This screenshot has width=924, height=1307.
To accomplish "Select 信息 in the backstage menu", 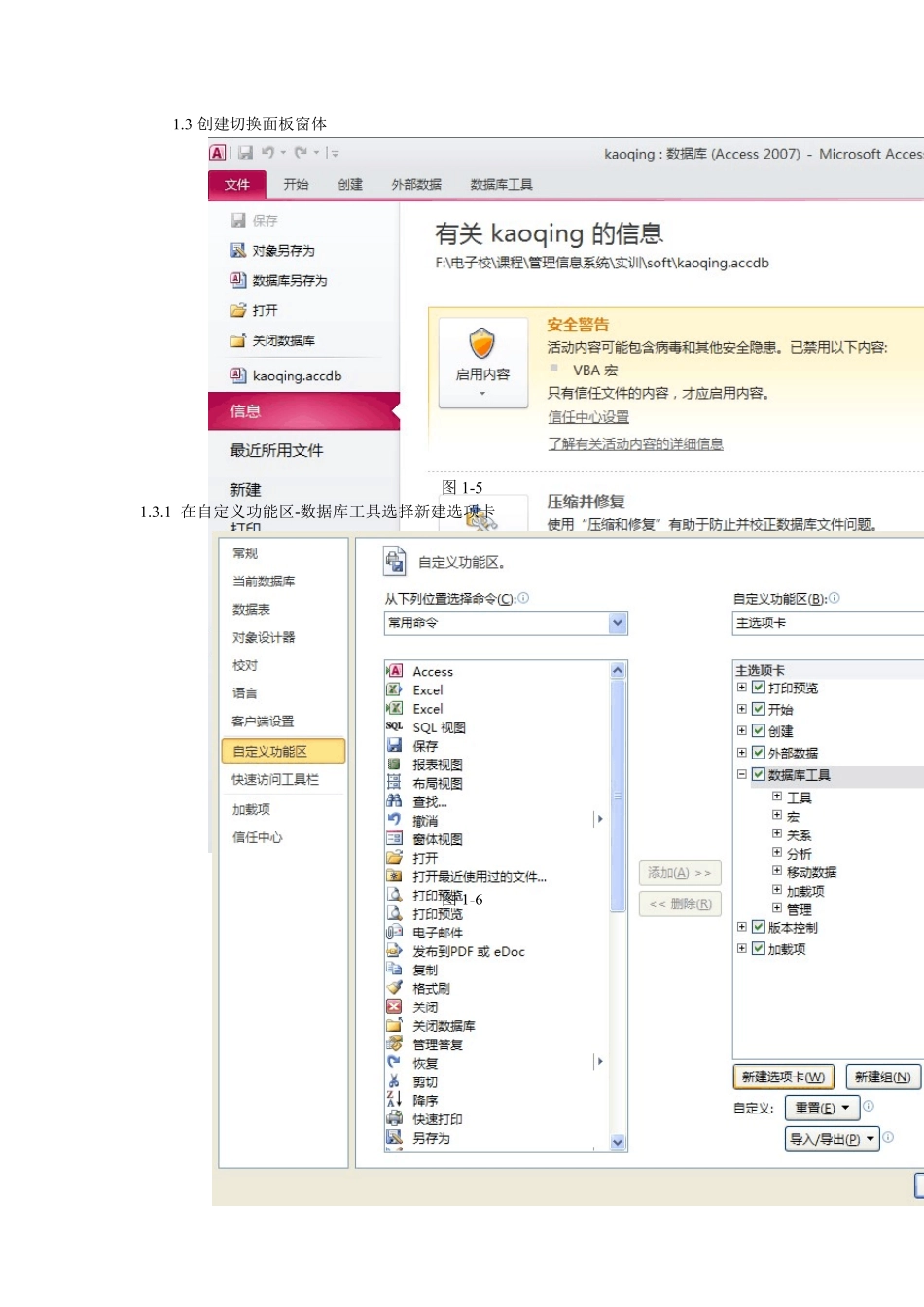I will pyautogui.click(x=303, y=411).
